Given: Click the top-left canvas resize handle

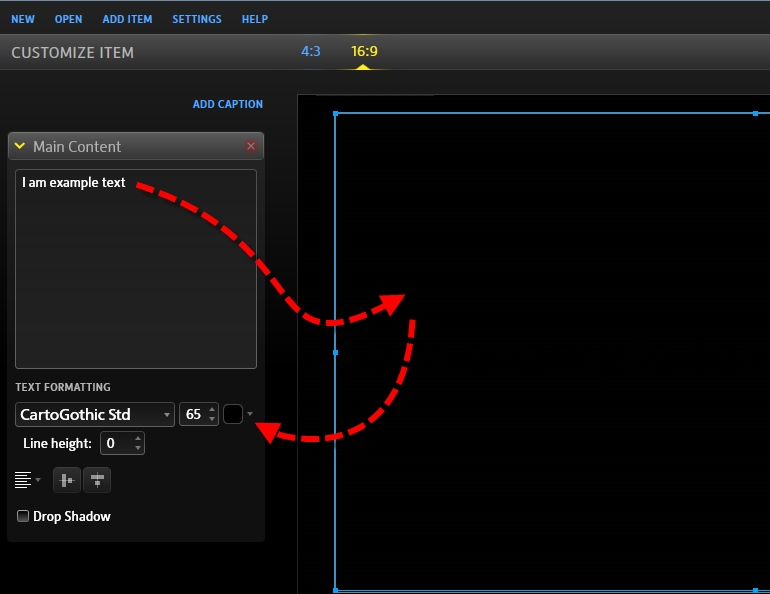Looking at the screenshot, I should pyautogui.click(x=335, y=113).
